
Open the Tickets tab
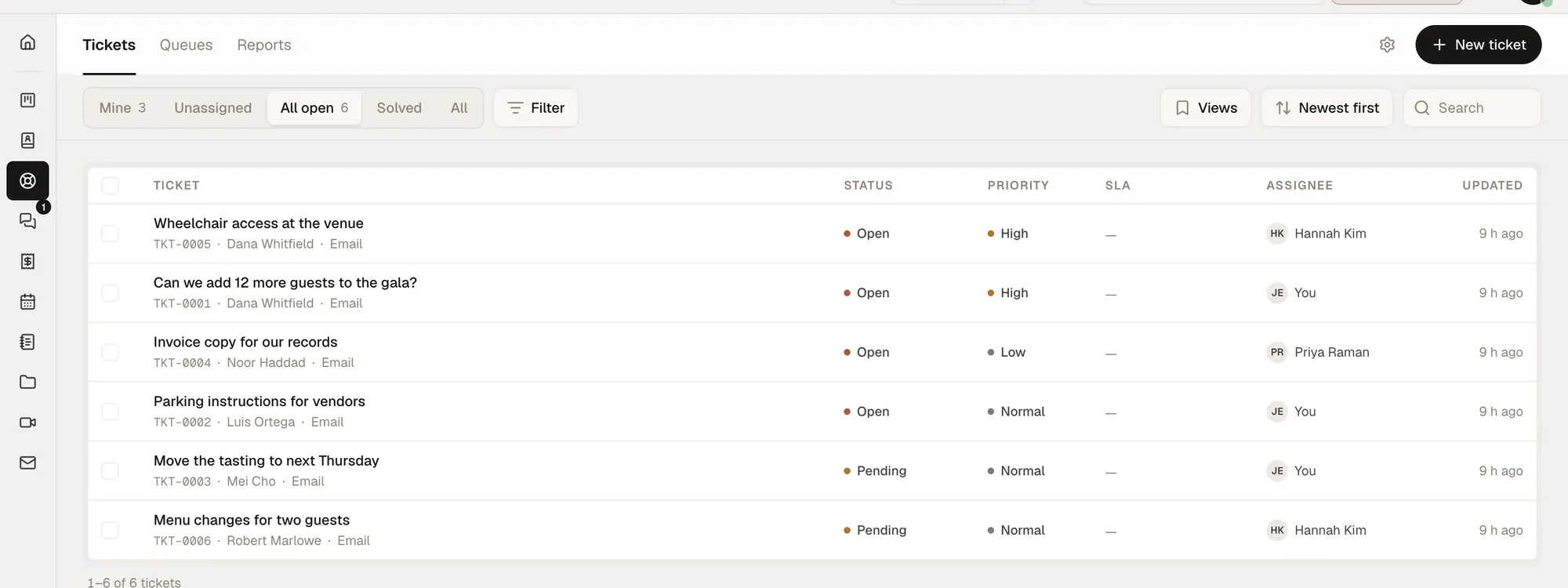click(109, 45)
